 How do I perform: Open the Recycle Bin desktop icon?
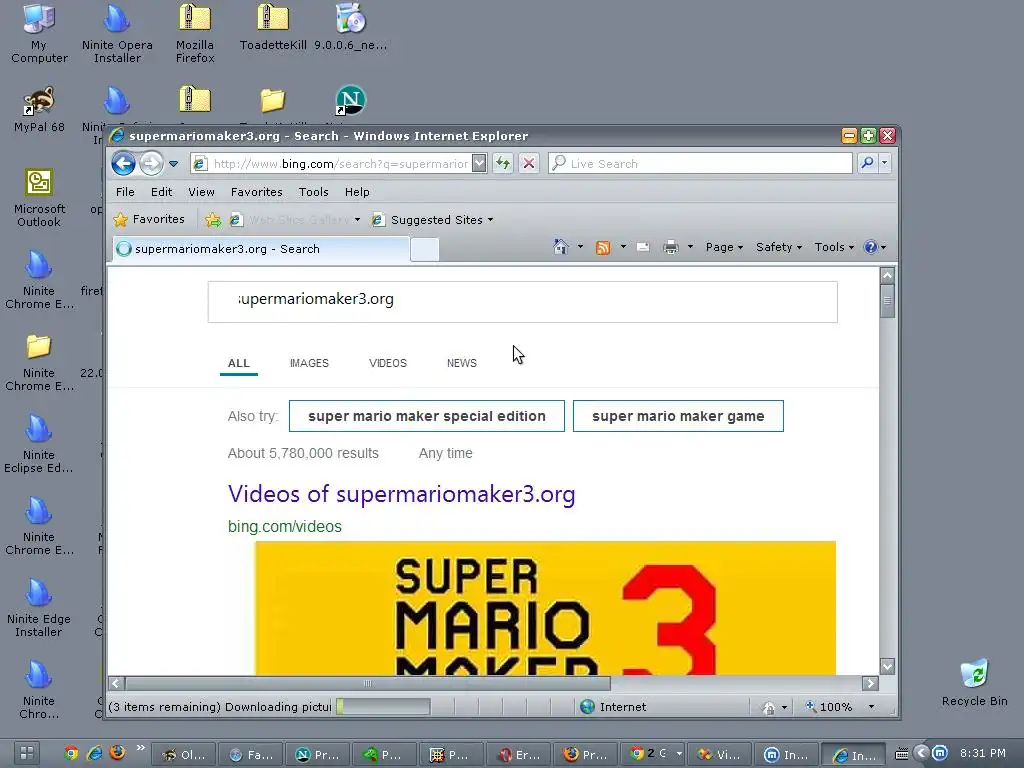pos(974,683)
